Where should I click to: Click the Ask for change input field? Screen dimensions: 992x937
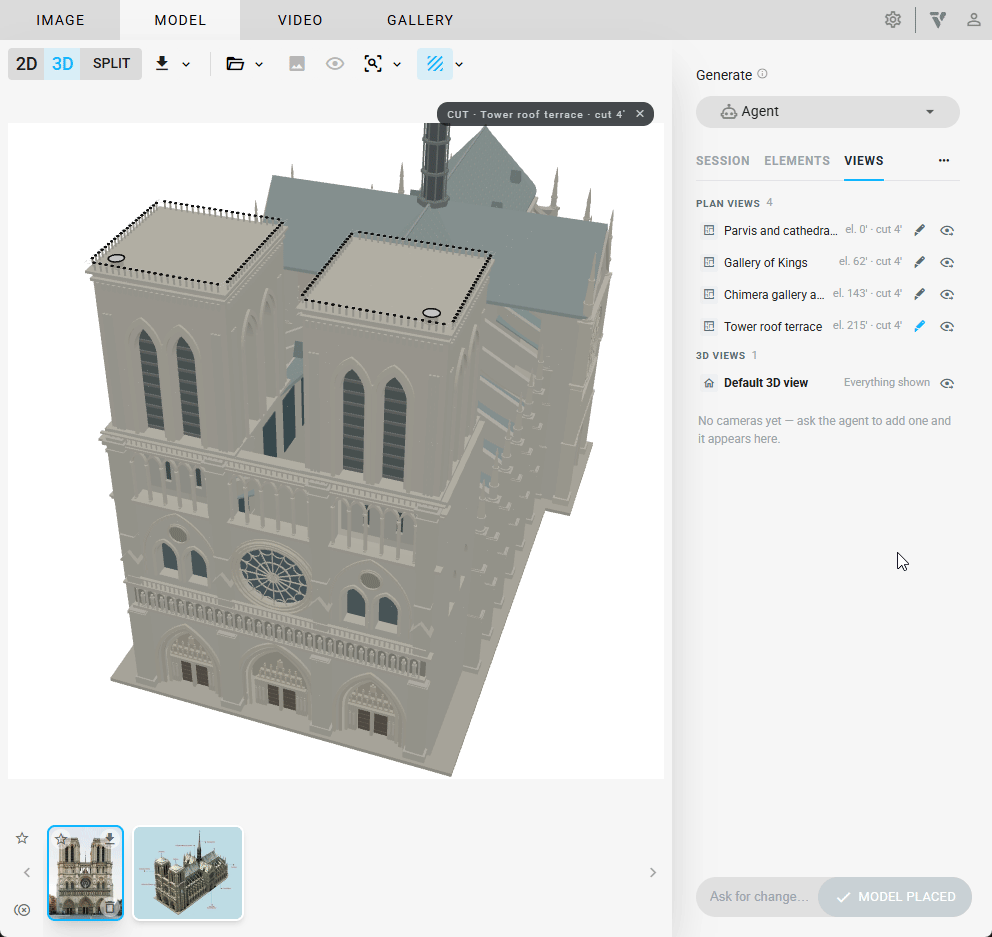(x=759, y=897)
